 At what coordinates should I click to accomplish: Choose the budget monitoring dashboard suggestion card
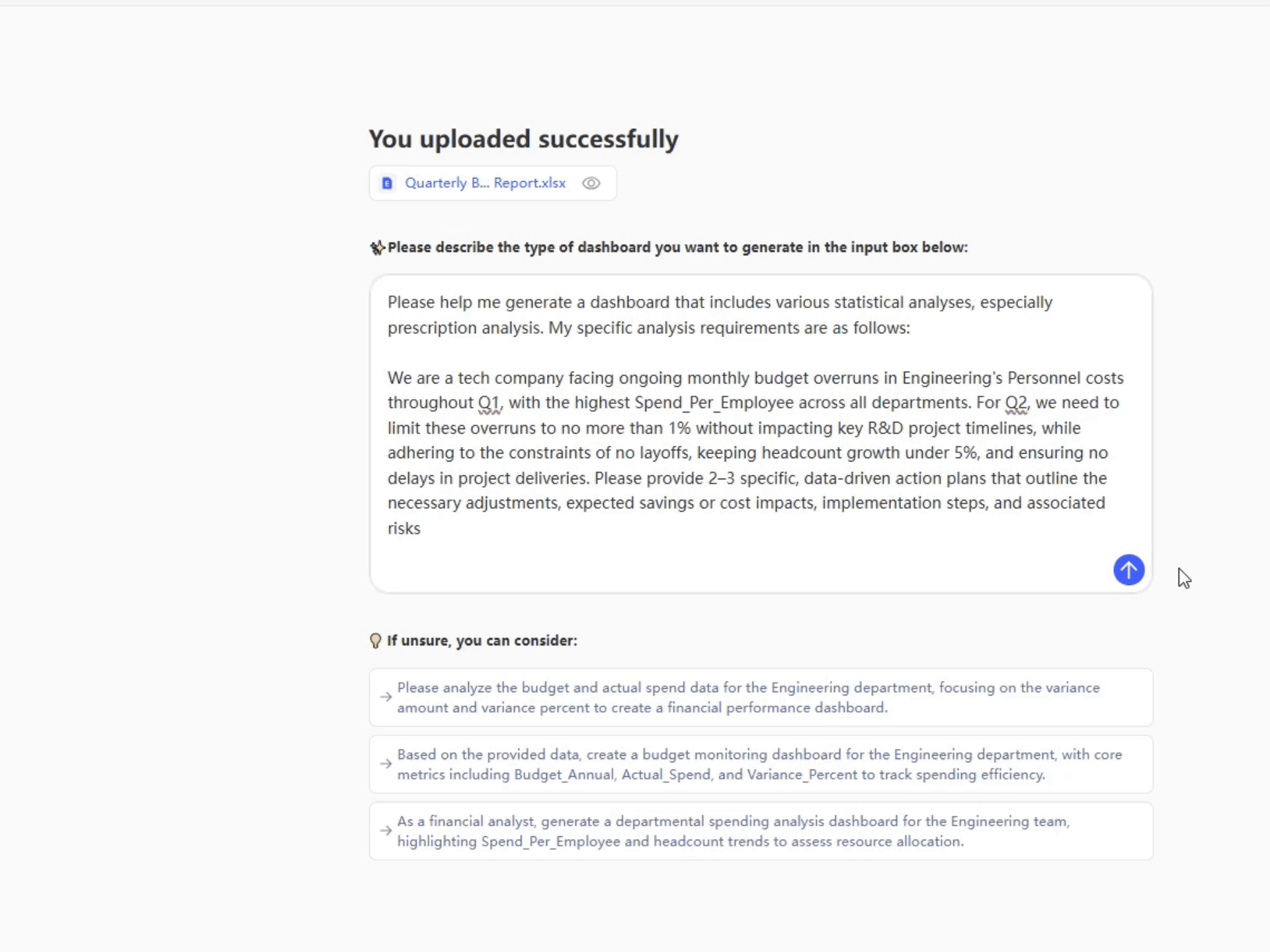pos(761,764)
